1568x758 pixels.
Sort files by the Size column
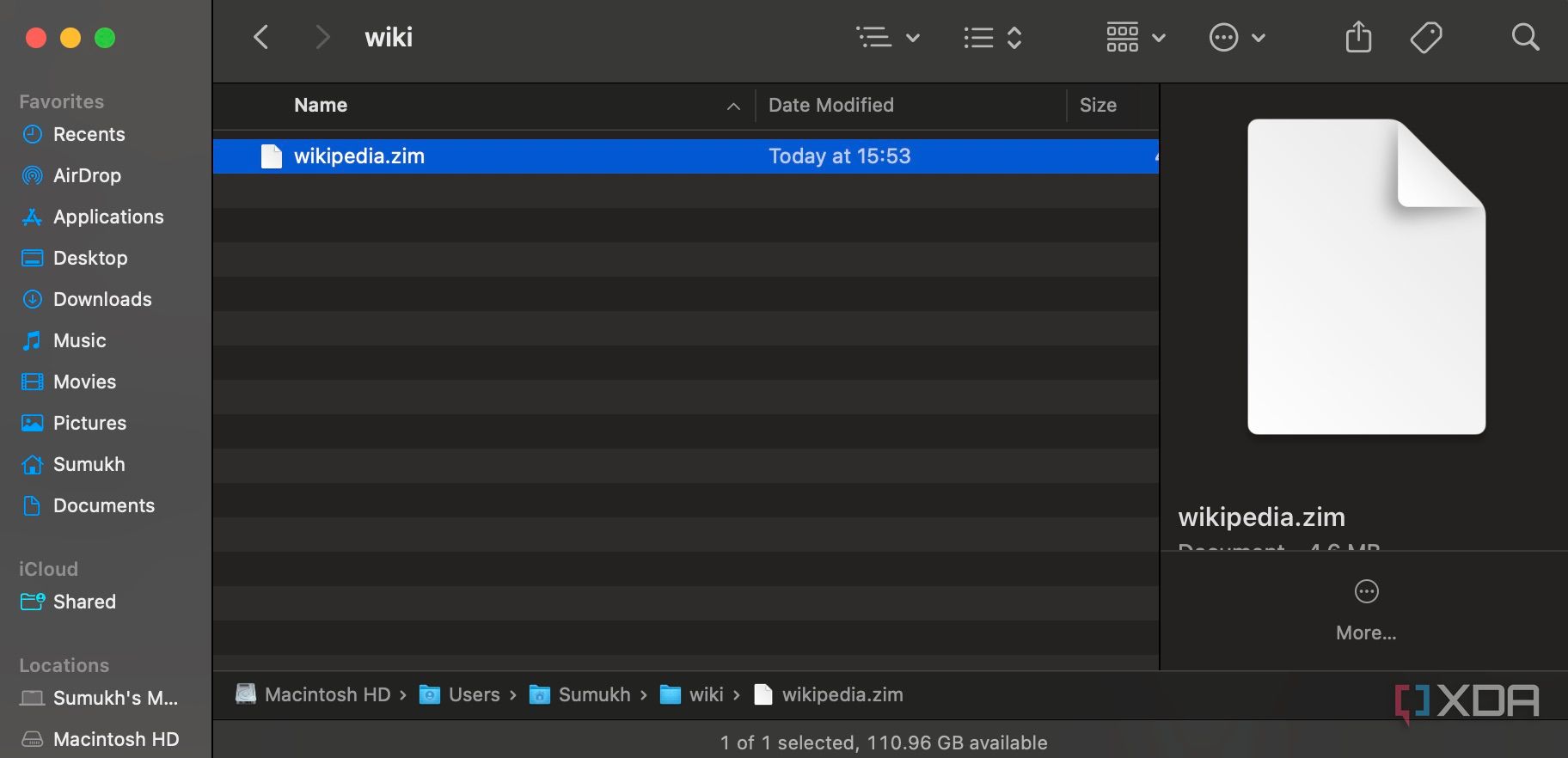point(1098,105)
